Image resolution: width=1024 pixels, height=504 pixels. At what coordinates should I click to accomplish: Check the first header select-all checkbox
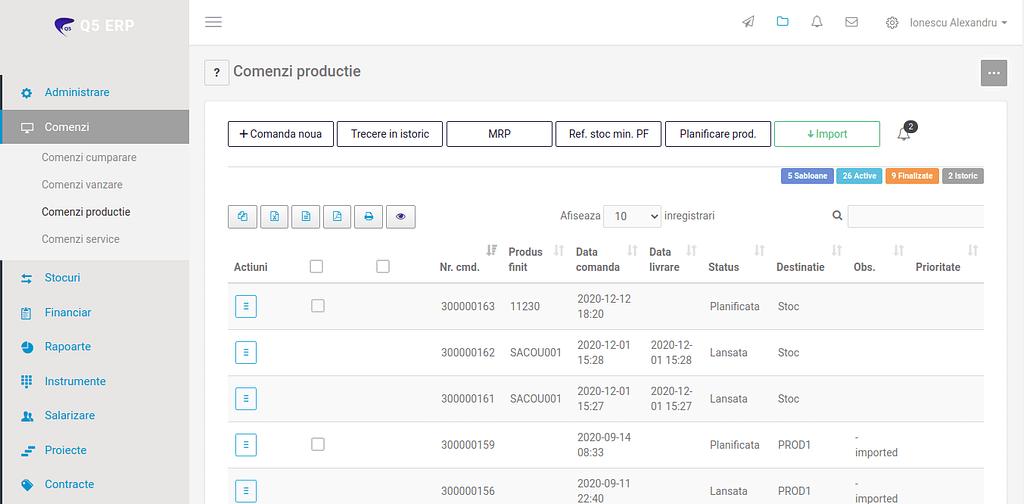316,266
